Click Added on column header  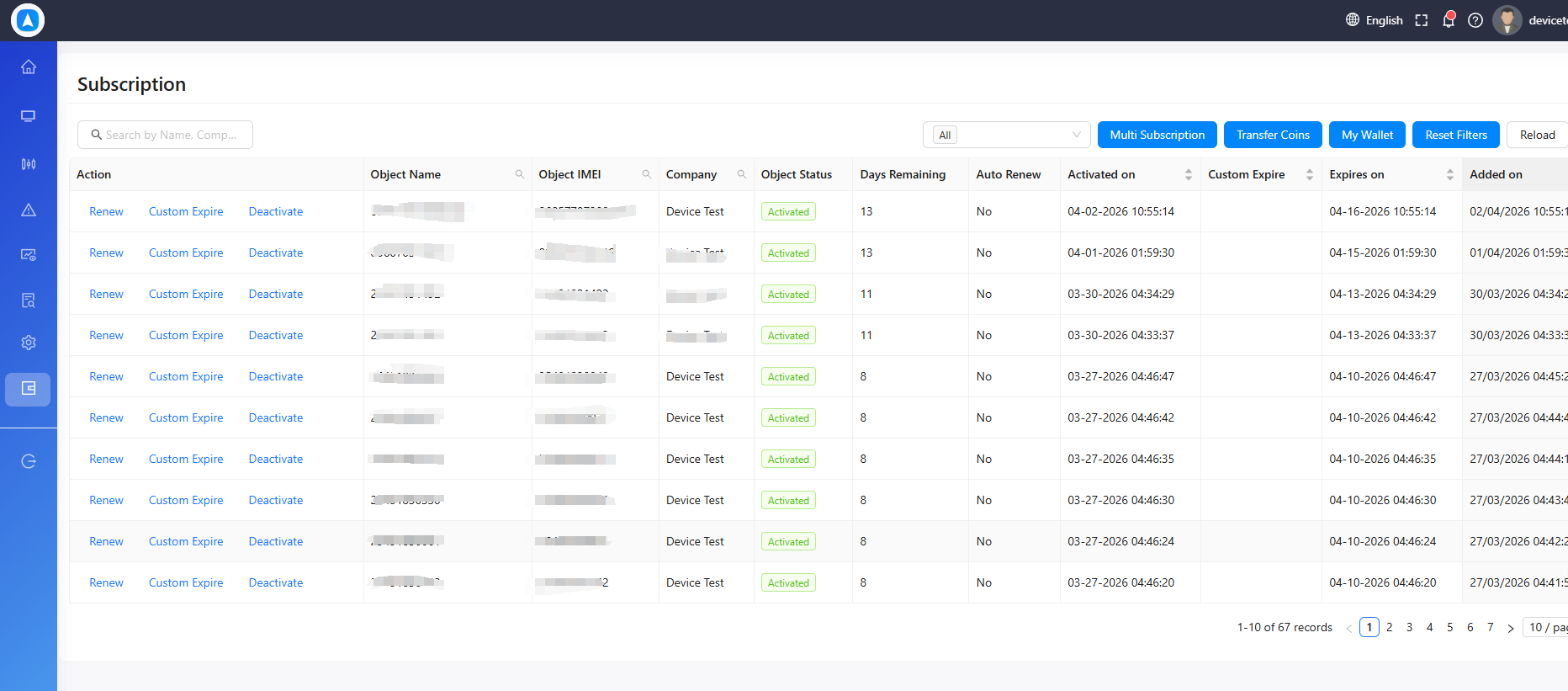pyautogui.click(x=1496, y=174)
